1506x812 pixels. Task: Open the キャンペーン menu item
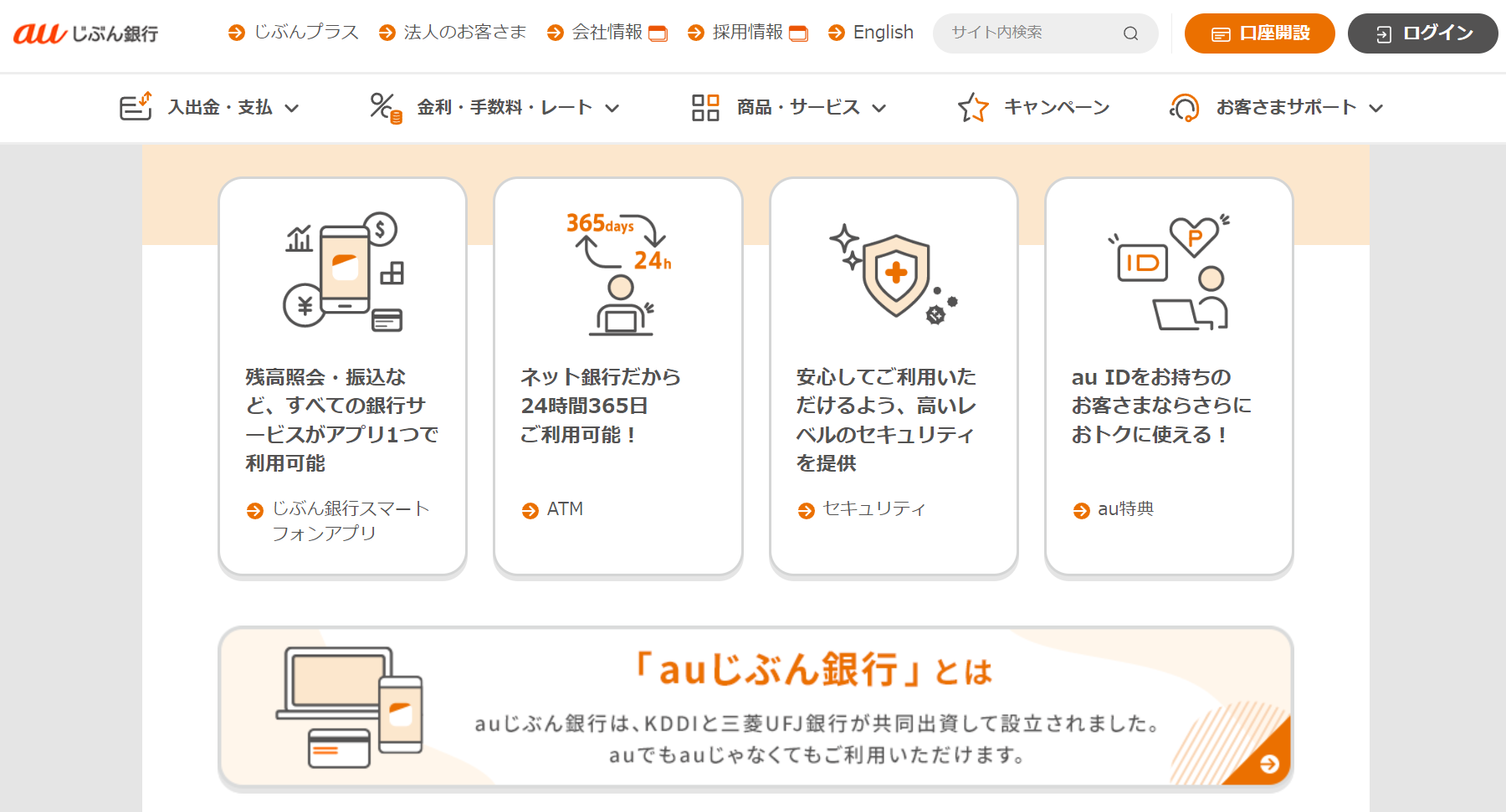click(x=1056, y=108)
